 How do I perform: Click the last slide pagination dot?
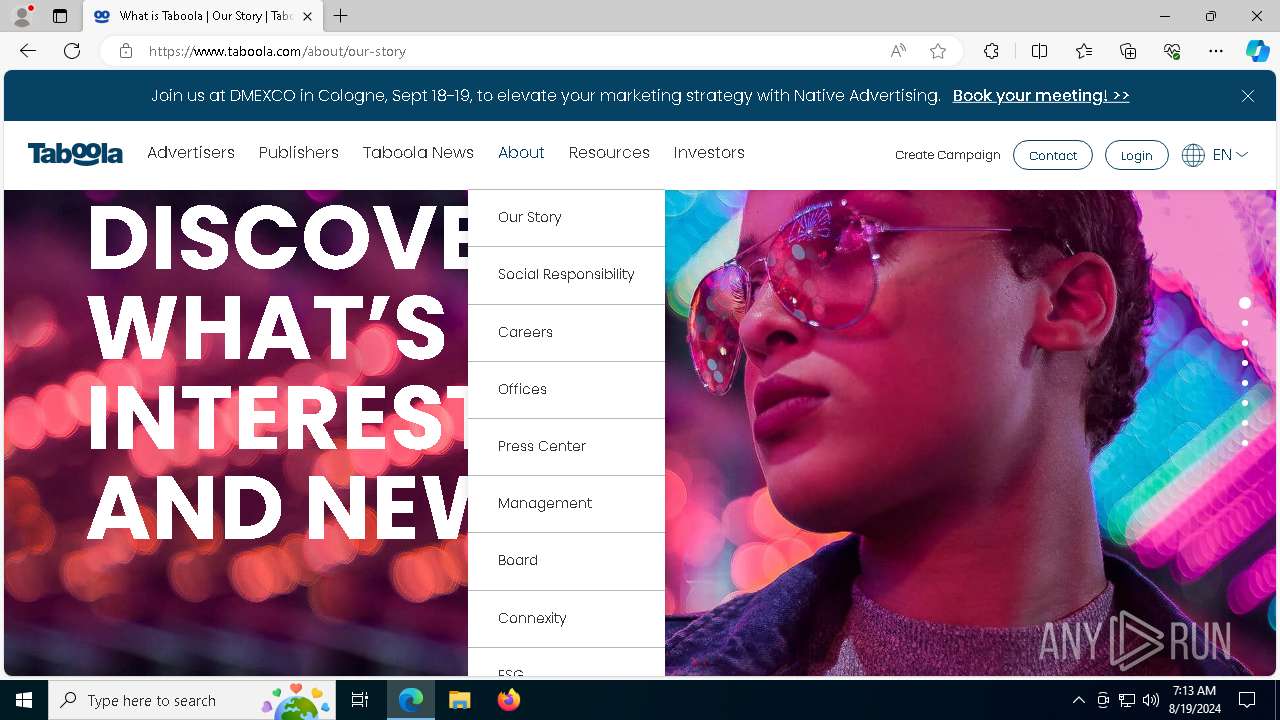point(1245,443)
